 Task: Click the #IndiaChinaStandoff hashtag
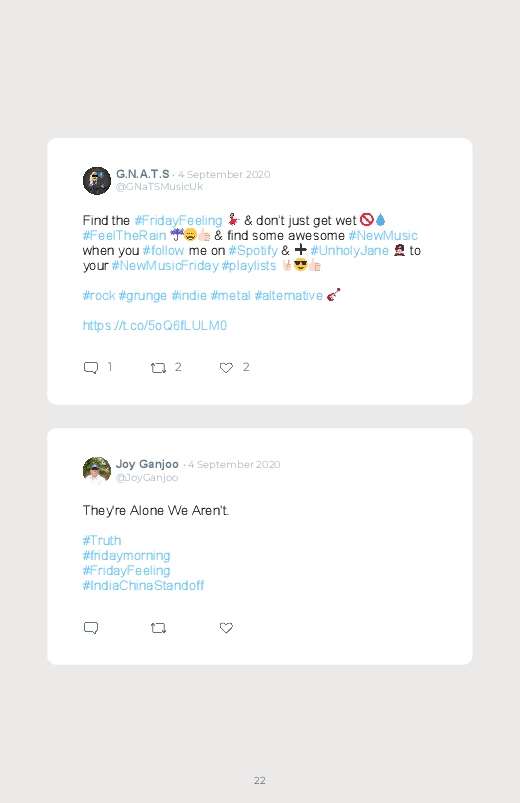[143, 585]
